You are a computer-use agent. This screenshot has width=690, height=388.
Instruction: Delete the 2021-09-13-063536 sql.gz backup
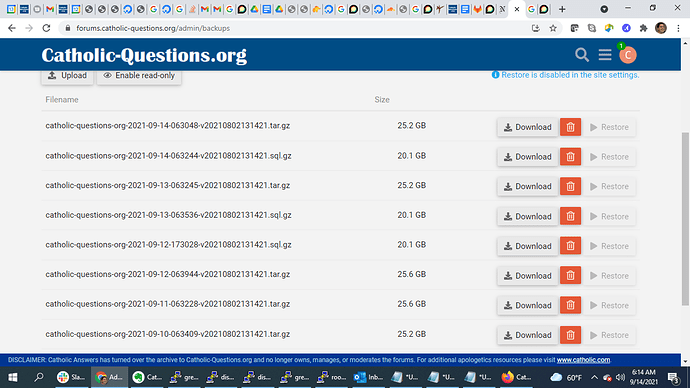(570, 216)
